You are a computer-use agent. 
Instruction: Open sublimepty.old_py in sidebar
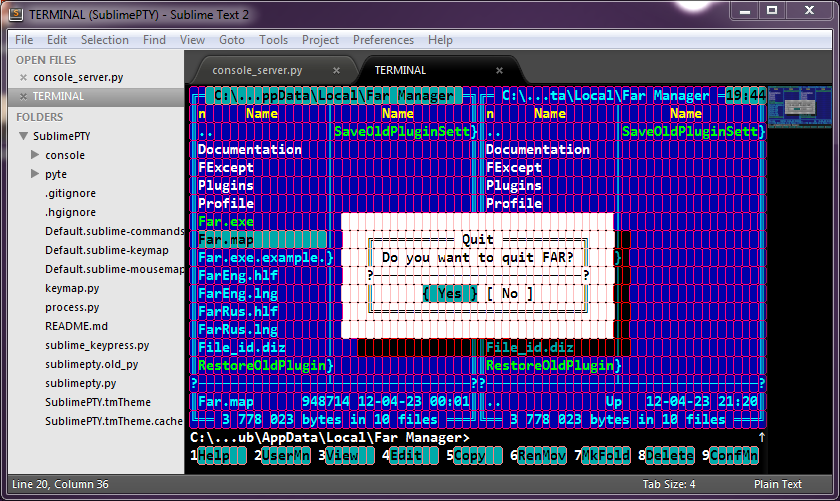[x=92, y=364]
